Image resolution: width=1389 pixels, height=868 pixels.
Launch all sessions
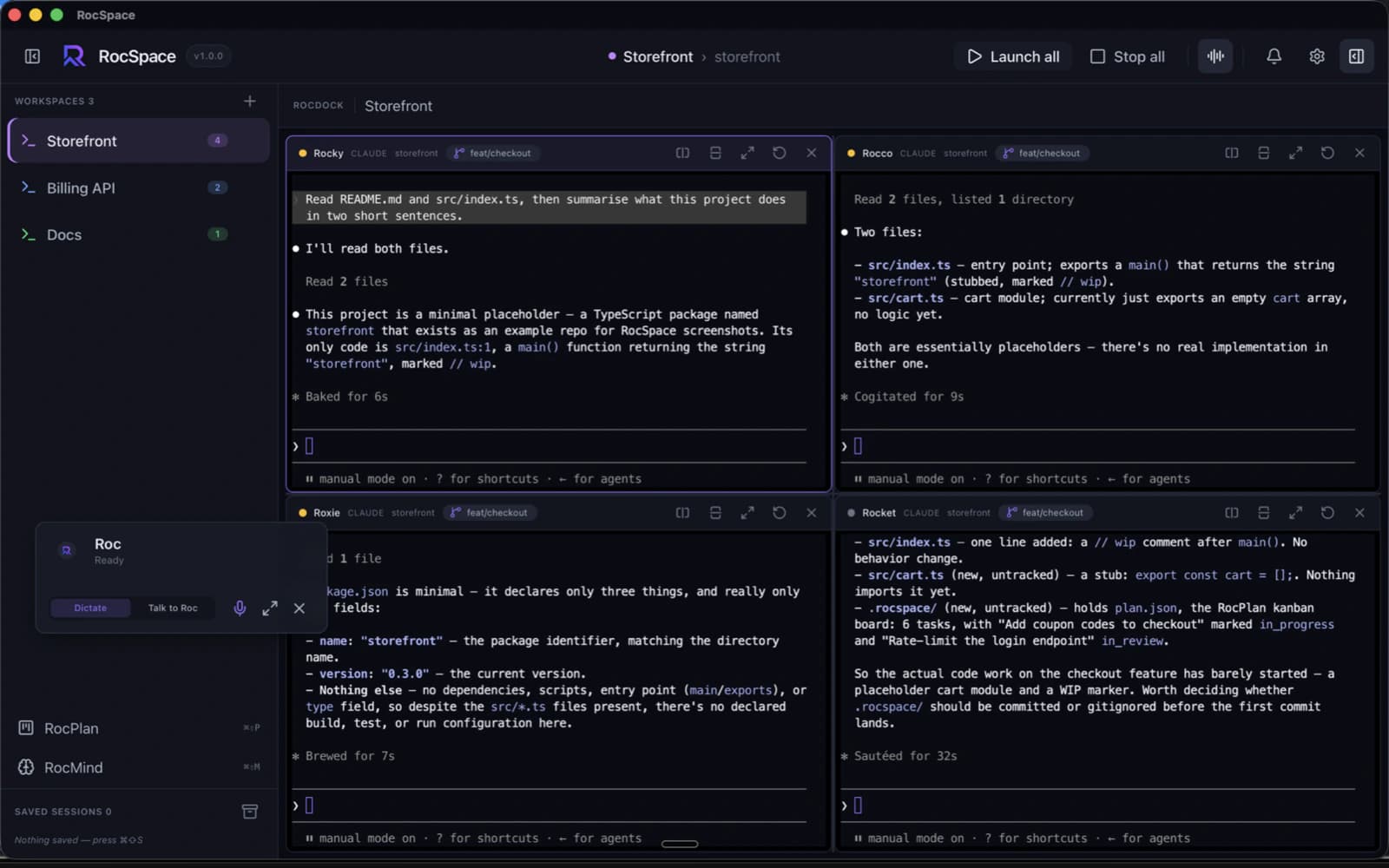pyautogui.click(x=1013, y=56)
